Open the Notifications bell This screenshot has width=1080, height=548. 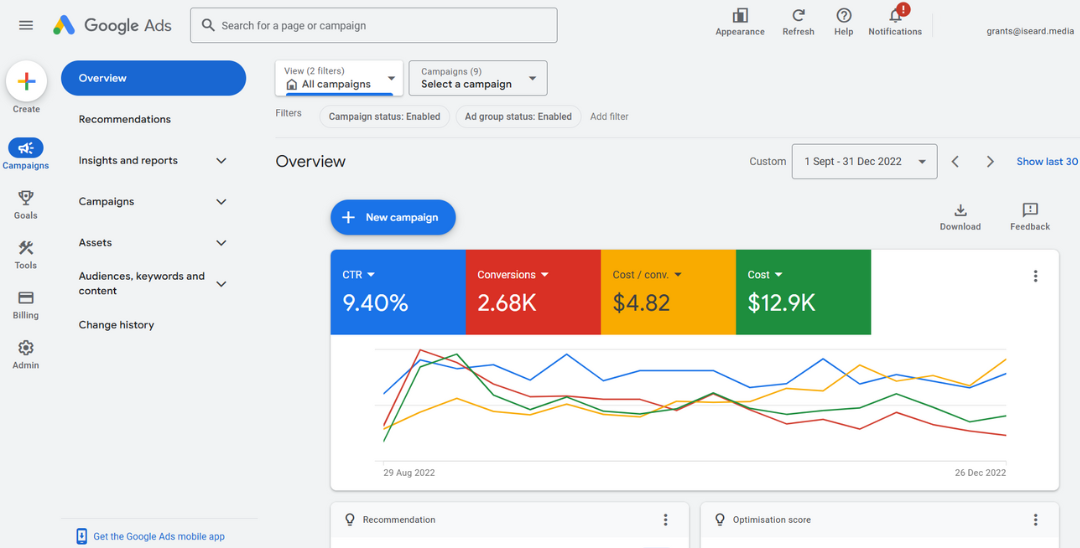point(895,16)
